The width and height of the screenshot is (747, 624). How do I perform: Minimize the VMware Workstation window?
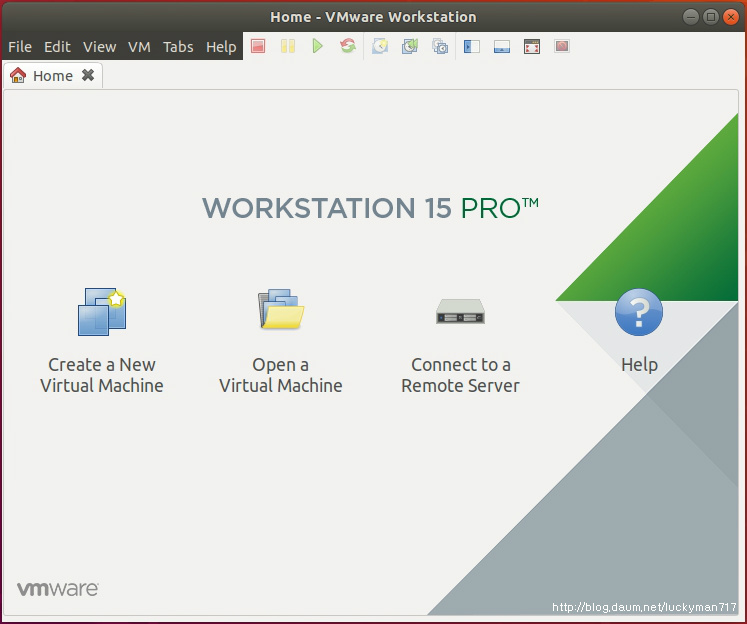(x=691, y=17)
